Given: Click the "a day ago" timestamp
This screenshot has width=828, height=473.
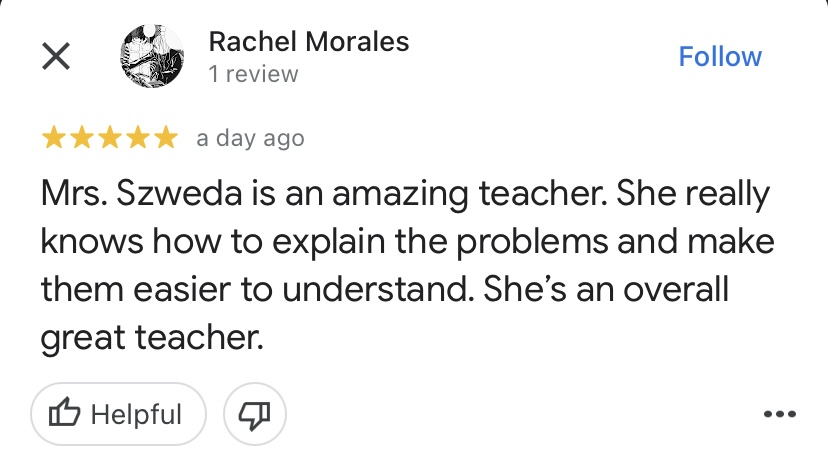Looking at the screenshot, I should 250,138.
